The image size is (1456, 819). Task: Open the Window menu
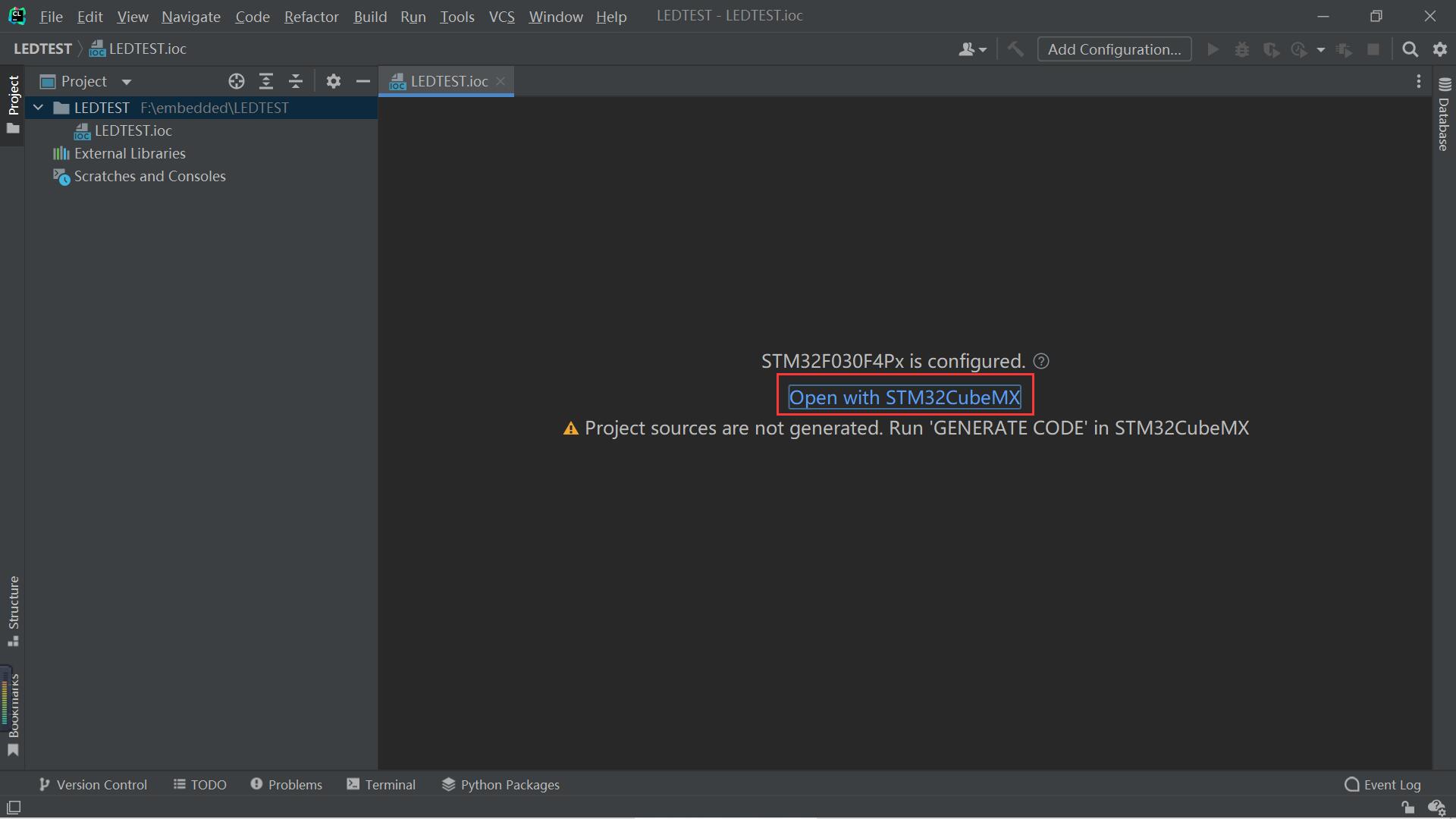pyautogui.click(x=555, y=17)
